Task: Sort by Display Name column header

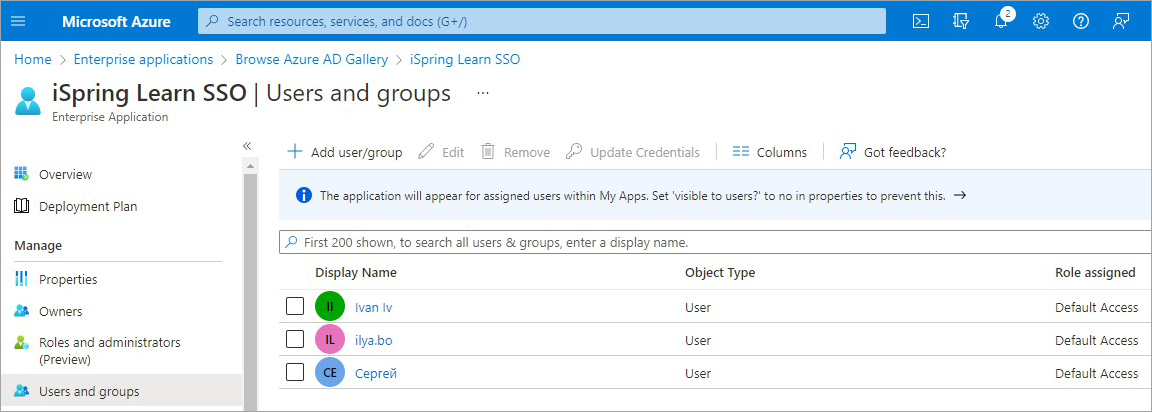Action: click(x=356, y=272)
